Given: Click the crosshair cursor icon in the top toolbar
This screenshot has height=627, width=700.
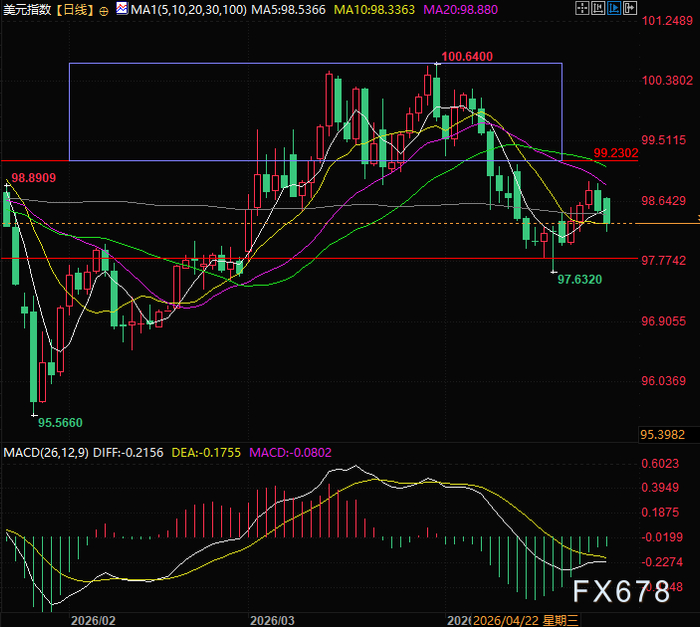Looking at the screenshot, I should [x=582, y=8].
